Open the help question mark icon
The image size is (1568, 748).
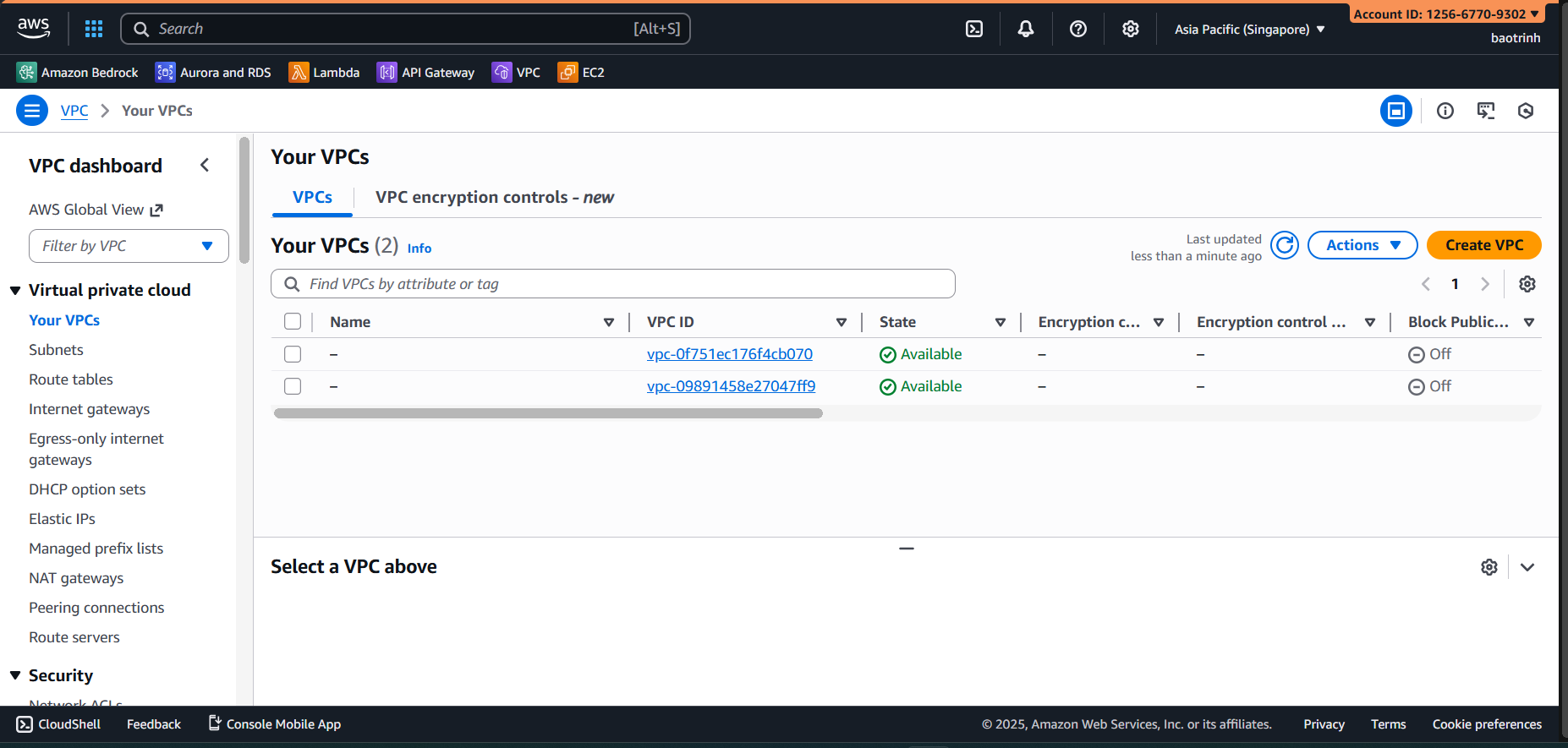[1077, 29]
